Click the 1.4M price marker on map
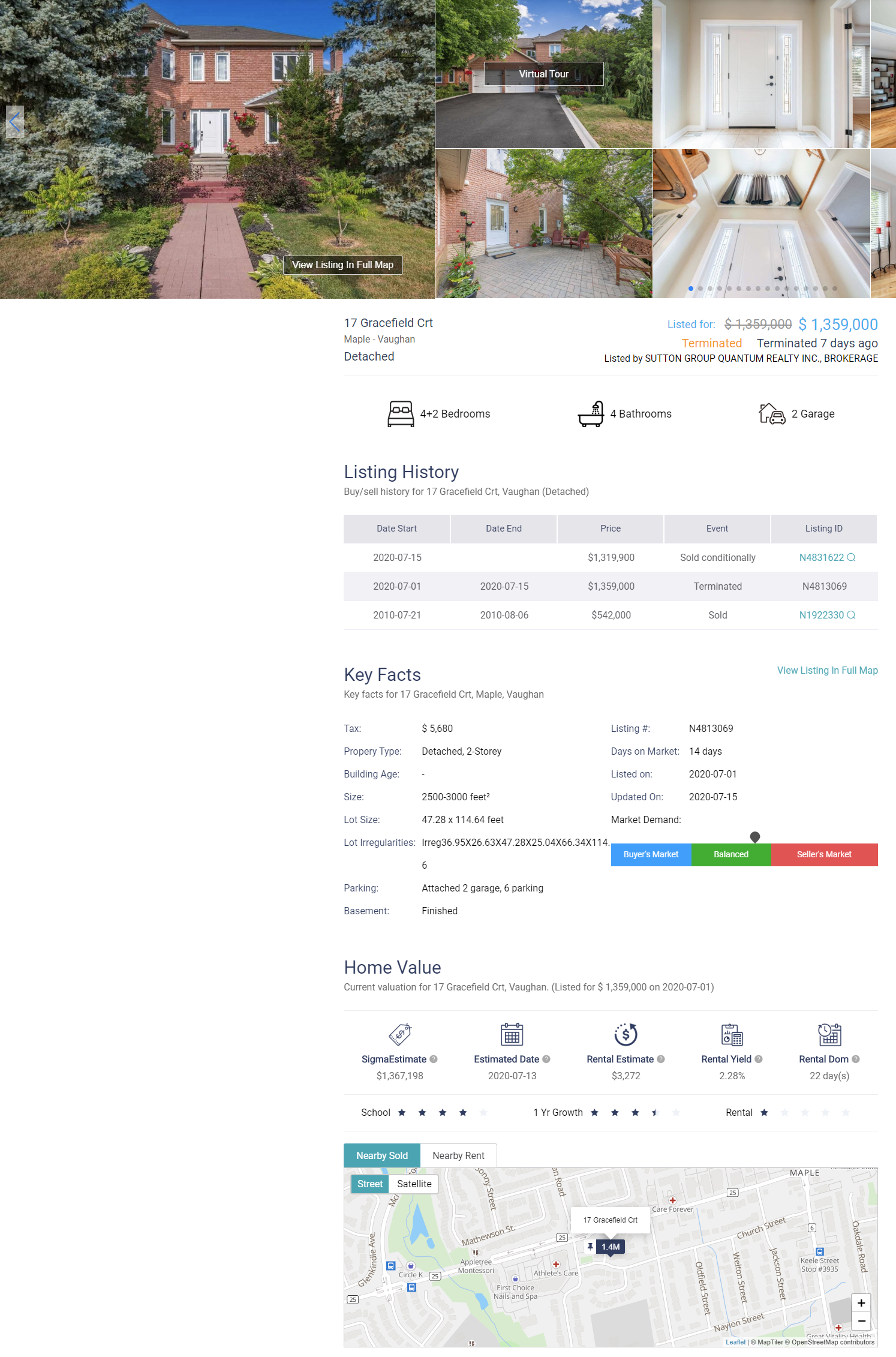 611,1247
